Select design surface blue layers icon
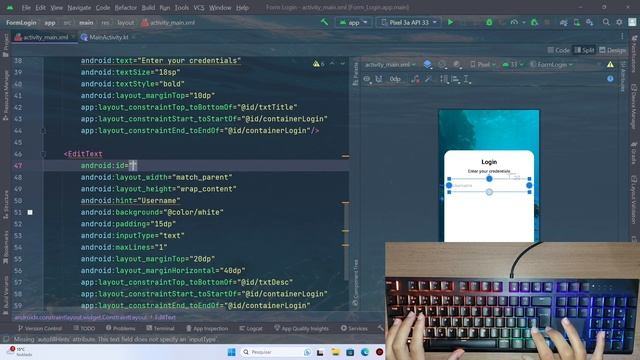The height and width of the screenshot is (360, 640). click(x=427, y=64)
